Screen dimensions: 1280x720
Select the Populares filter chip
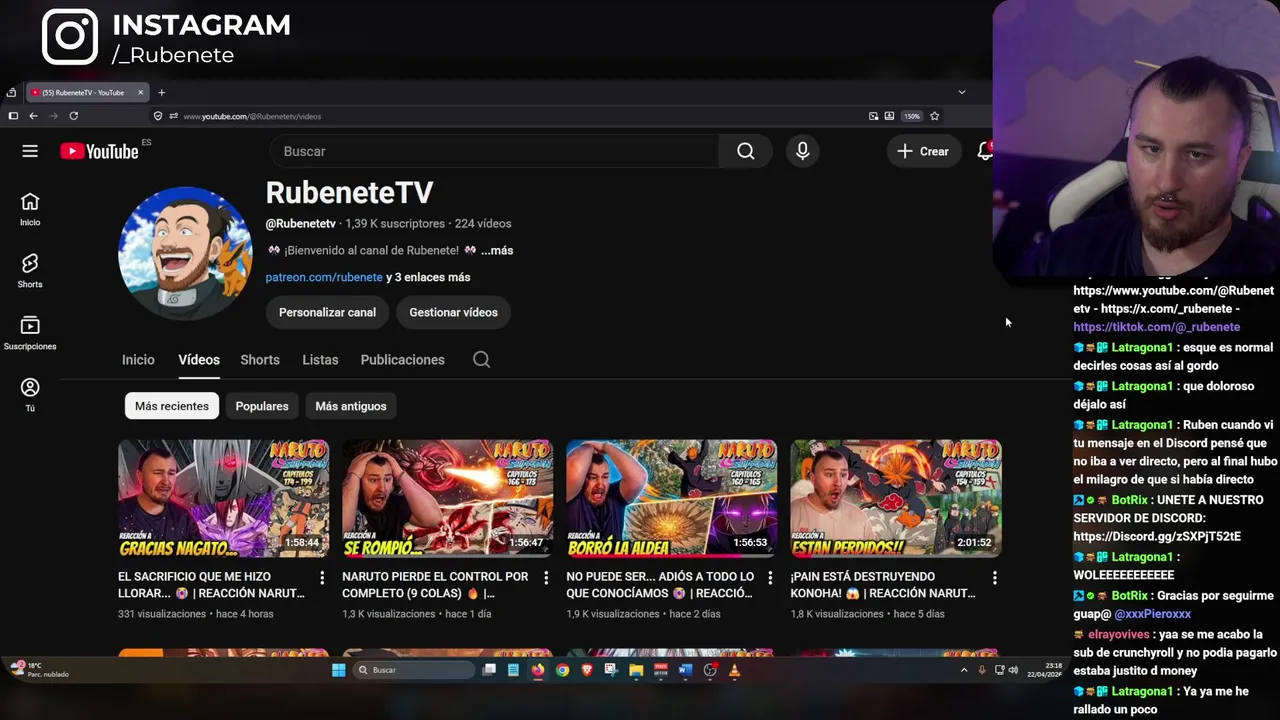coord(262,406)
